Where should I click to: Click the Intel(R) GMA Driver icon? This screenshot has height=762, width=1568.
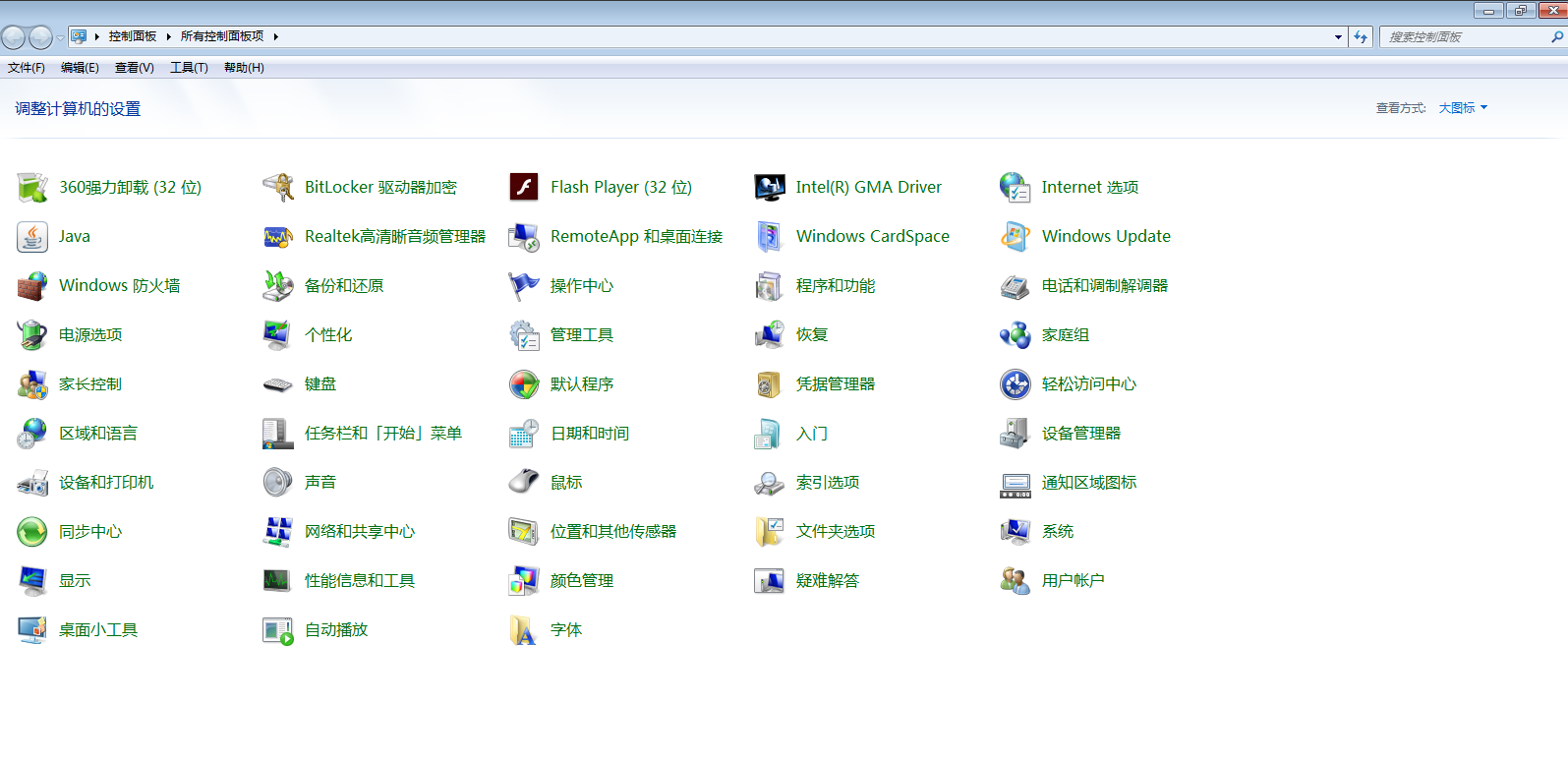(770, 187)
